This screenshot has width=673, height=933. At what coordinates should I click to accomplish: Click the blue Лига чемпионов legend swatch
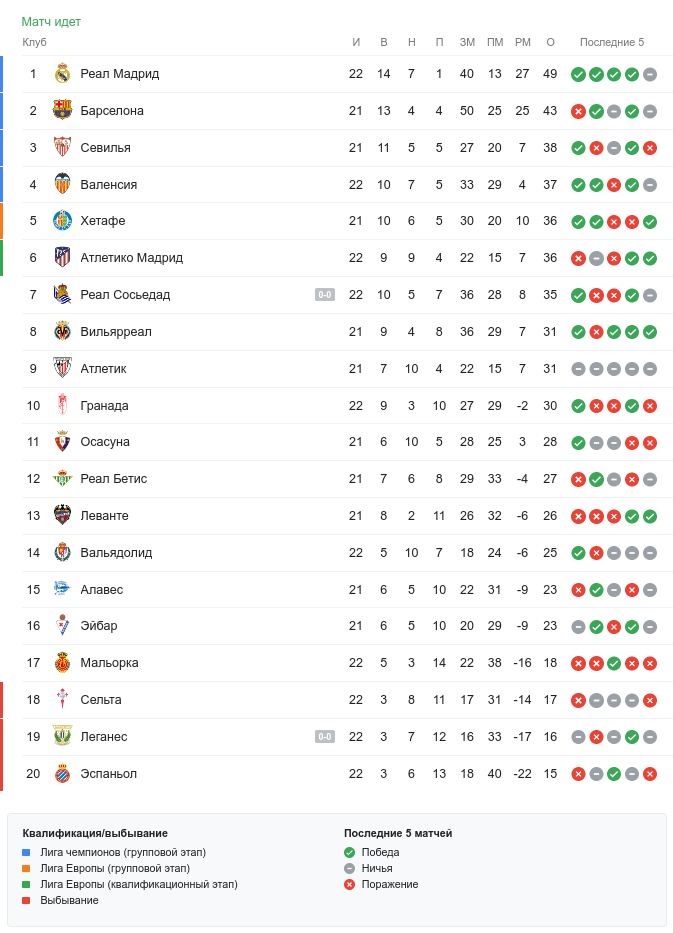[26, 852]
